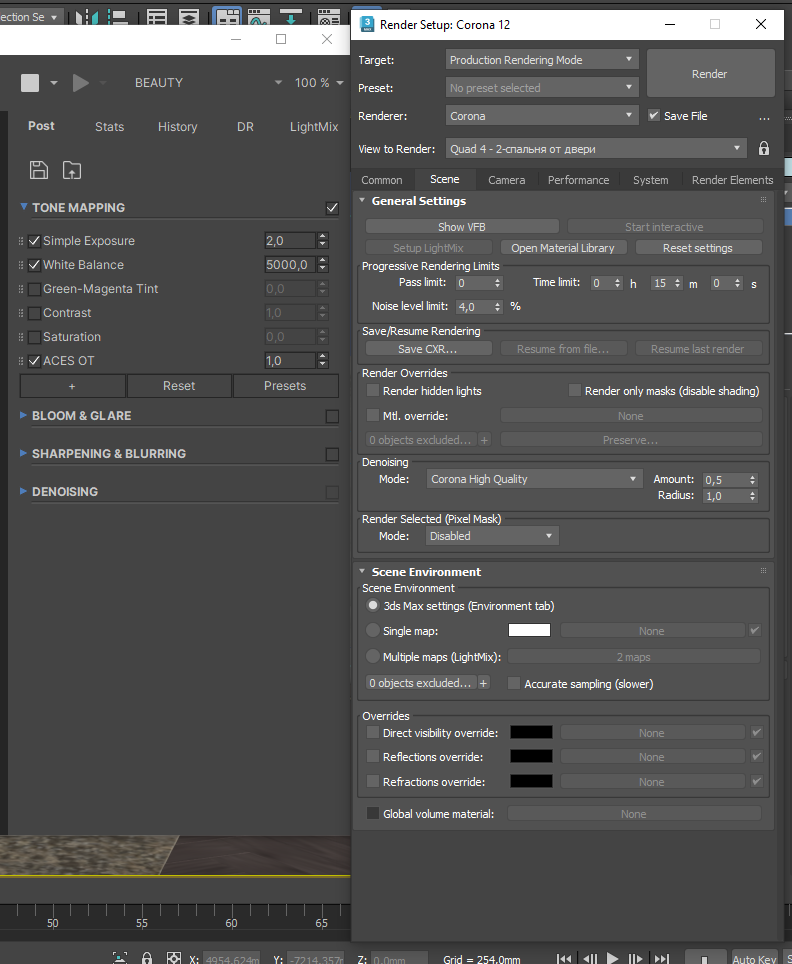This screenshot has height=964, width=792.
Task: Click the Show VFB button
Action: (x=462, y=227)
